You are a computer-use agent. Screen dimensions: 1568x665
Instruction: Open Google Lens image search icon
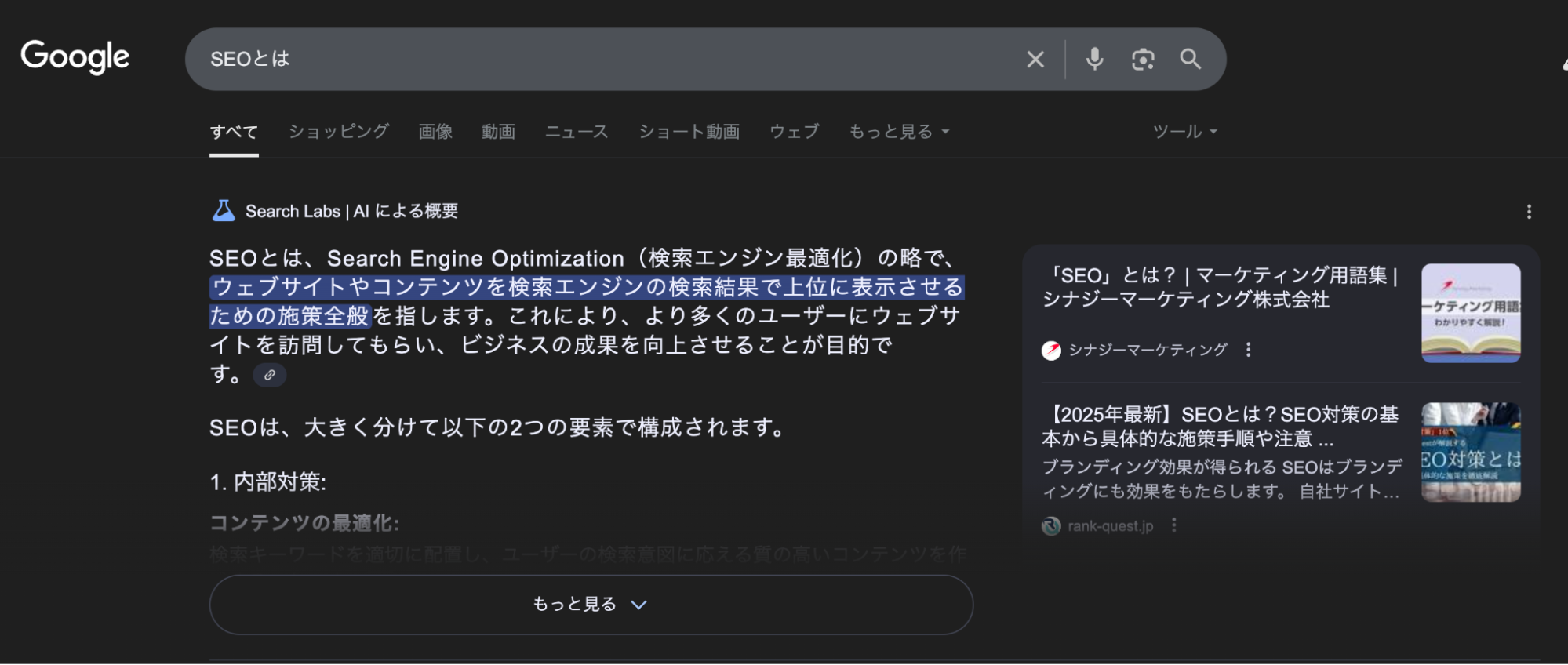1143,59
